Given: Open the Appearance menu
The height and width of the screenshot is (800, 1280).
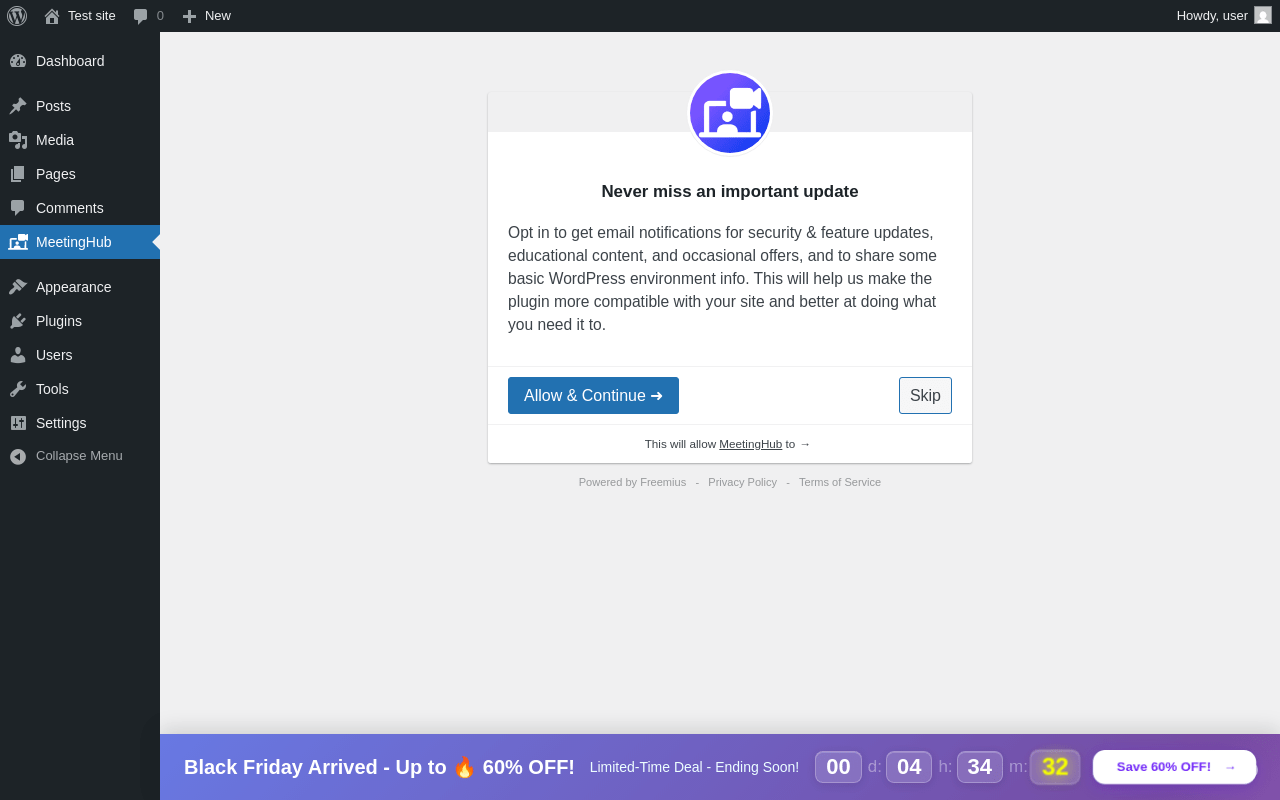Looking at the screenshot, I should 80,287.
